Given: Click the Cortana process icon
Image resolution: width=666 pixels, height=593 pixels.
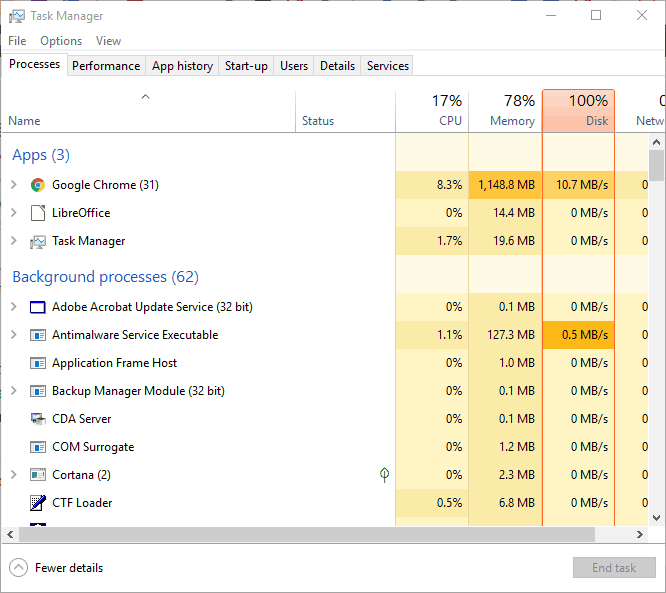Looking at the screenshot, I should click(38, 474).
